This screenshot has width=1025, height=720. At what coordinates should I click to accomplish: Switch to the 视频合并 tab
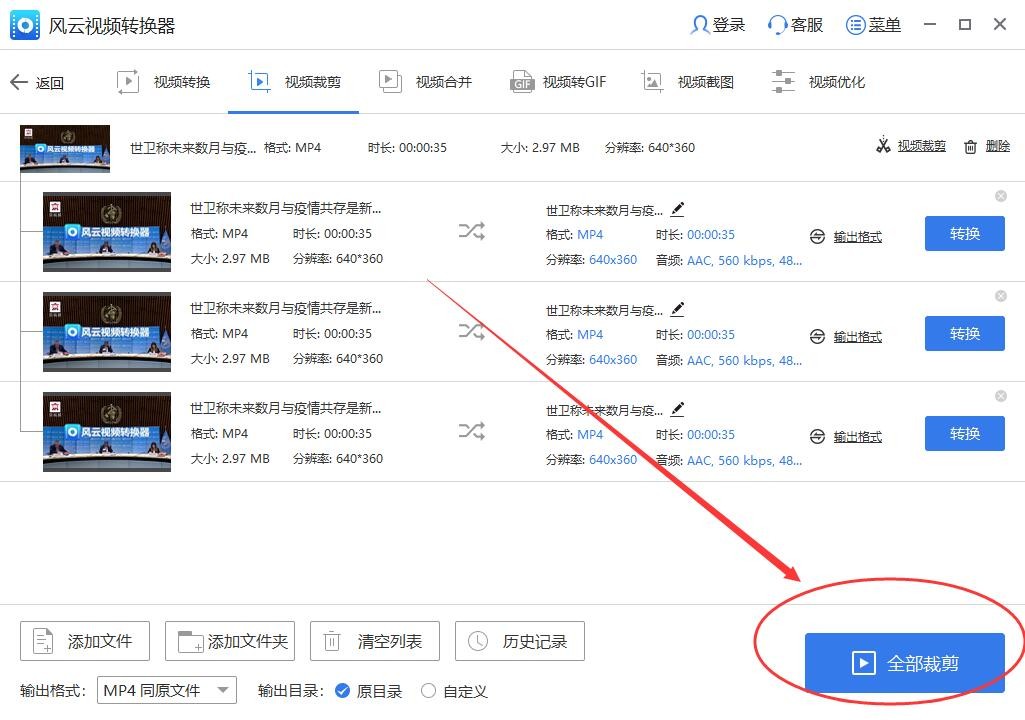point(426,82)
